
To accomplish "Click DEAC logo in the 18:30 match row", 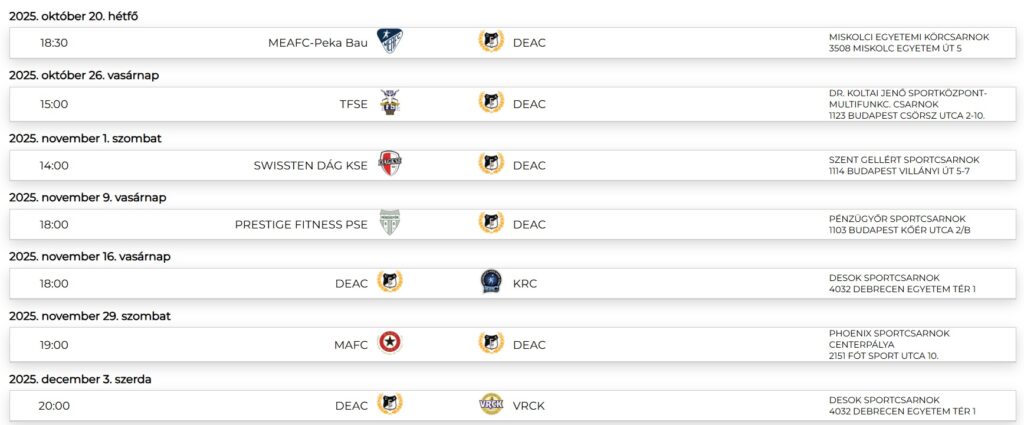I will click(x=491, y=42).
